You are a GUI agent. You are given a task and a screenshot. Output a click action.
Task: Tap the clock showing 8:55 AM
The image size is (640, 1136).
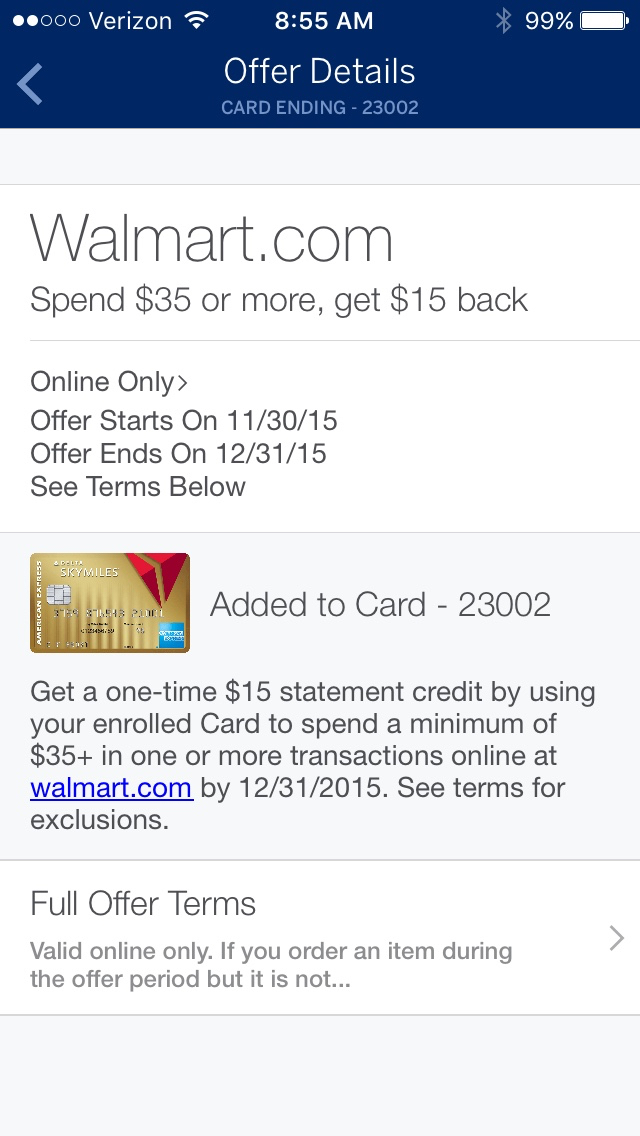[x=323, y=20]
